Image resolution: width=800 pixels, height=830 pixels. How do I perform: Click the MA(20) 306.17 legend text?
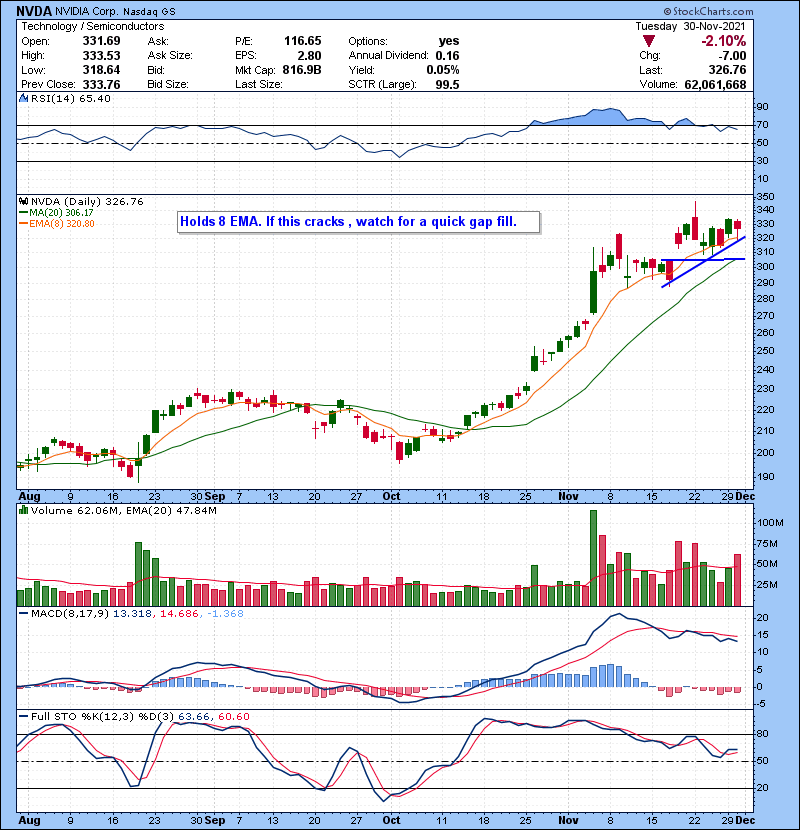(x=61, y=212)
